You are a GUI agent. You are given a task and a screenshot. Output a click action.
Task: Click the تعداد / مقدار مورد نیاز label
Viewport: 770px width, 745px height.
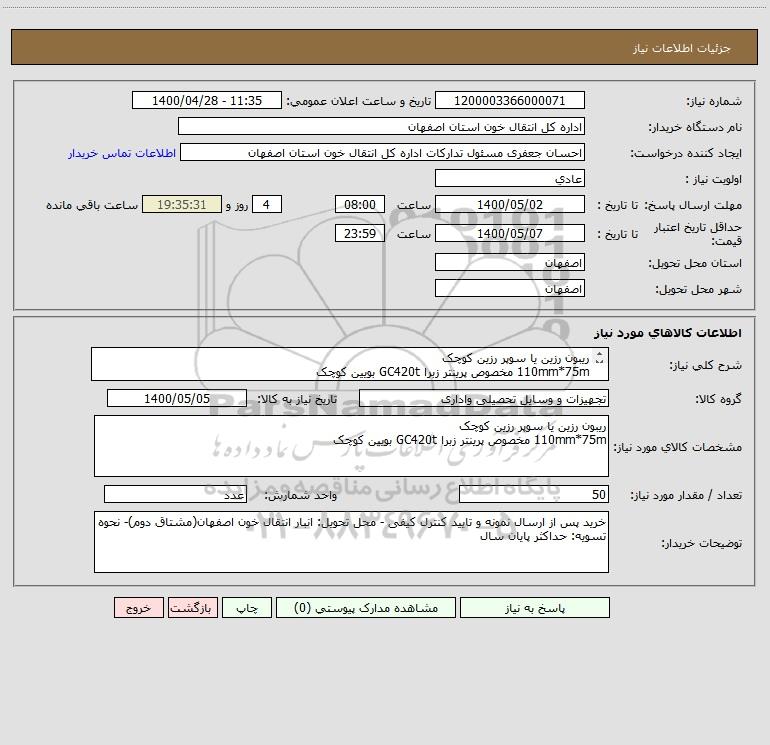click(x=686, y=496)
